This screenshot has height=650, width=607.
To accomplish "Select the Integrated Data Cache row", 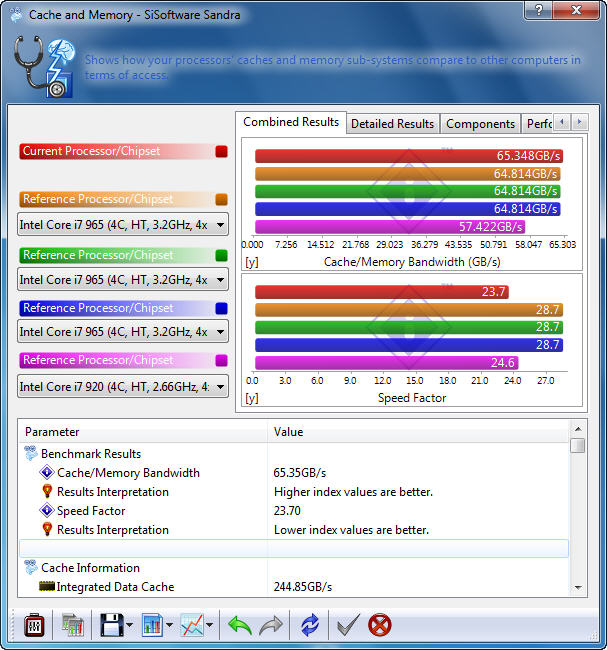I will point(294,586).
